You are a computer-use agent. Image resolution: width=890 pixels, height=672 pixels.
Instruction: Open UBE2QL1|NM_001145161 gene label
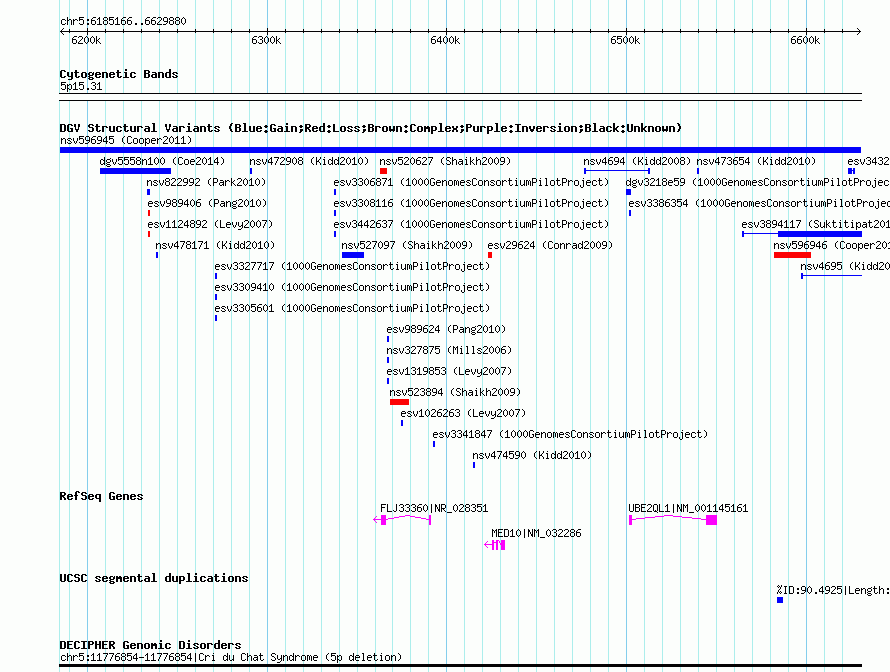click(x=688, y=509)
